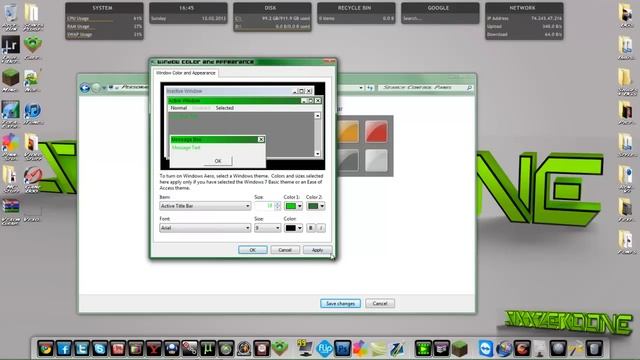Launch Minecraft grass block in dock

pos(460,349)
